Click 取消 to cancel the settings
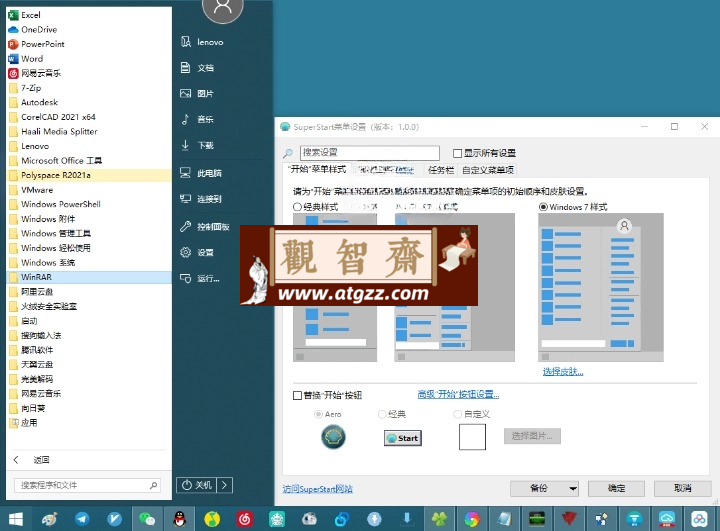 [x=682, y=488]
